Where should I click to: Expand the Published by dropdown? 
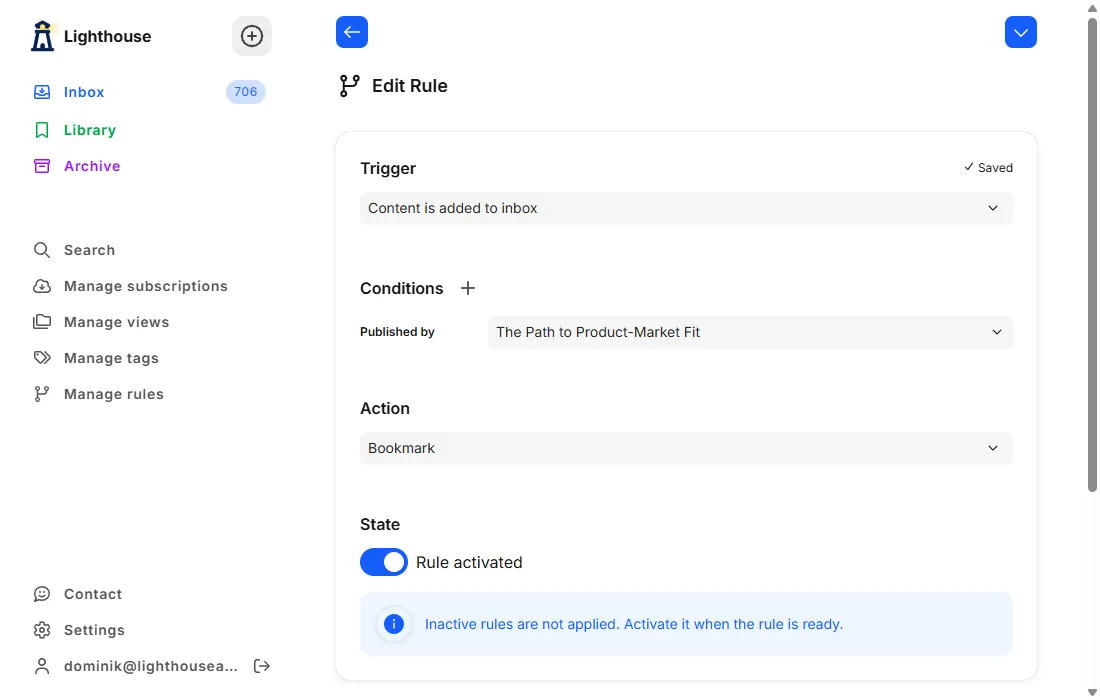click(750, 332)
